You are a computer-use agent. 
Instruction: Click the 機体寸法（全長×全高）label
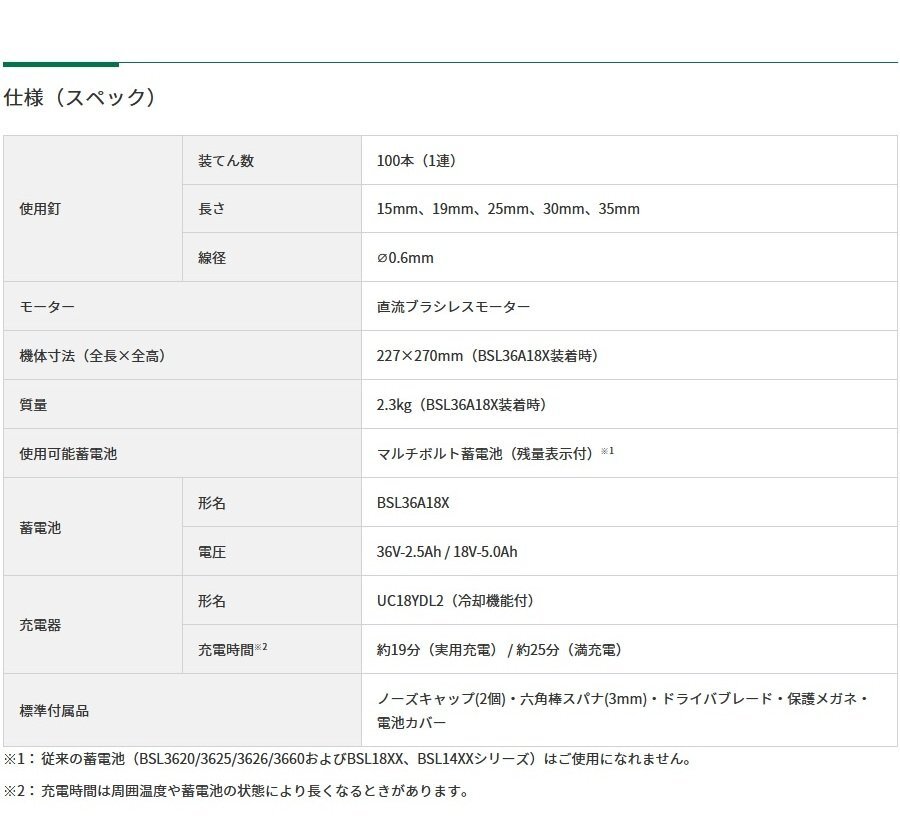click(x=88, y=355)
